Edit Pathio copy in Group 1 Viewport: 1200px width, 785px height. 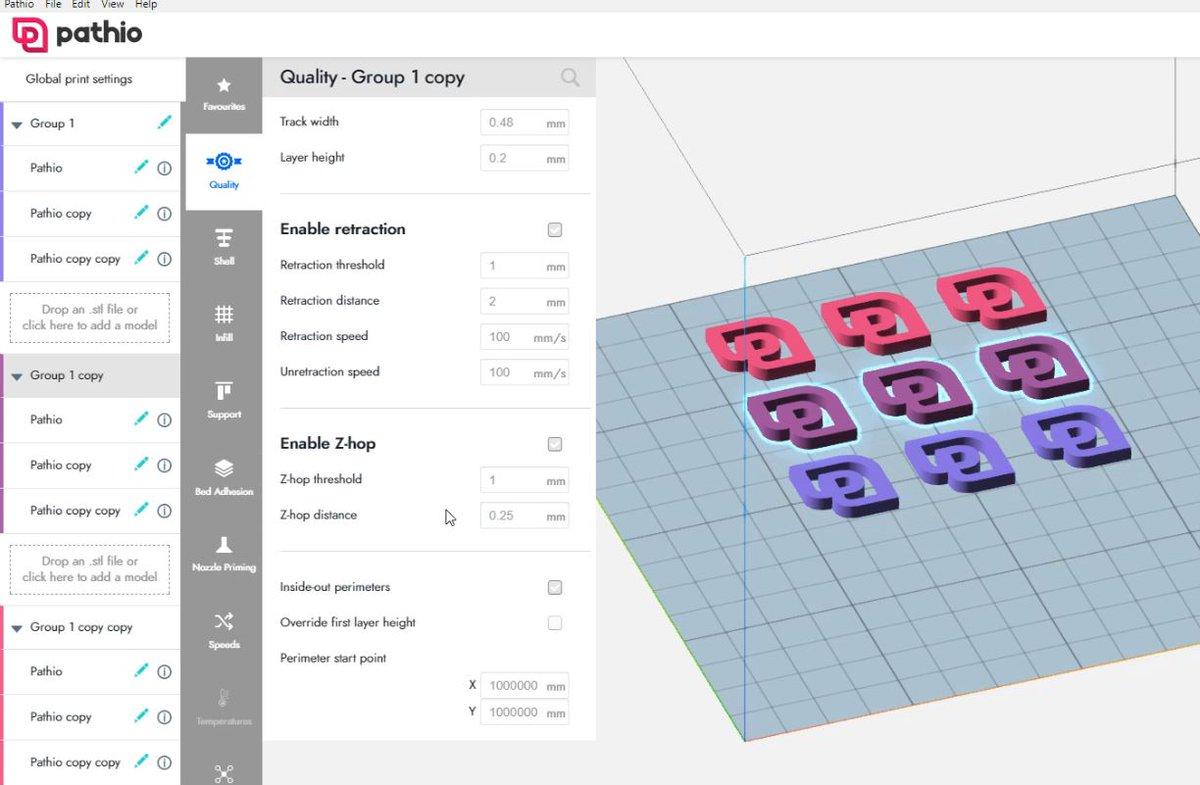(x=141, y=213)
